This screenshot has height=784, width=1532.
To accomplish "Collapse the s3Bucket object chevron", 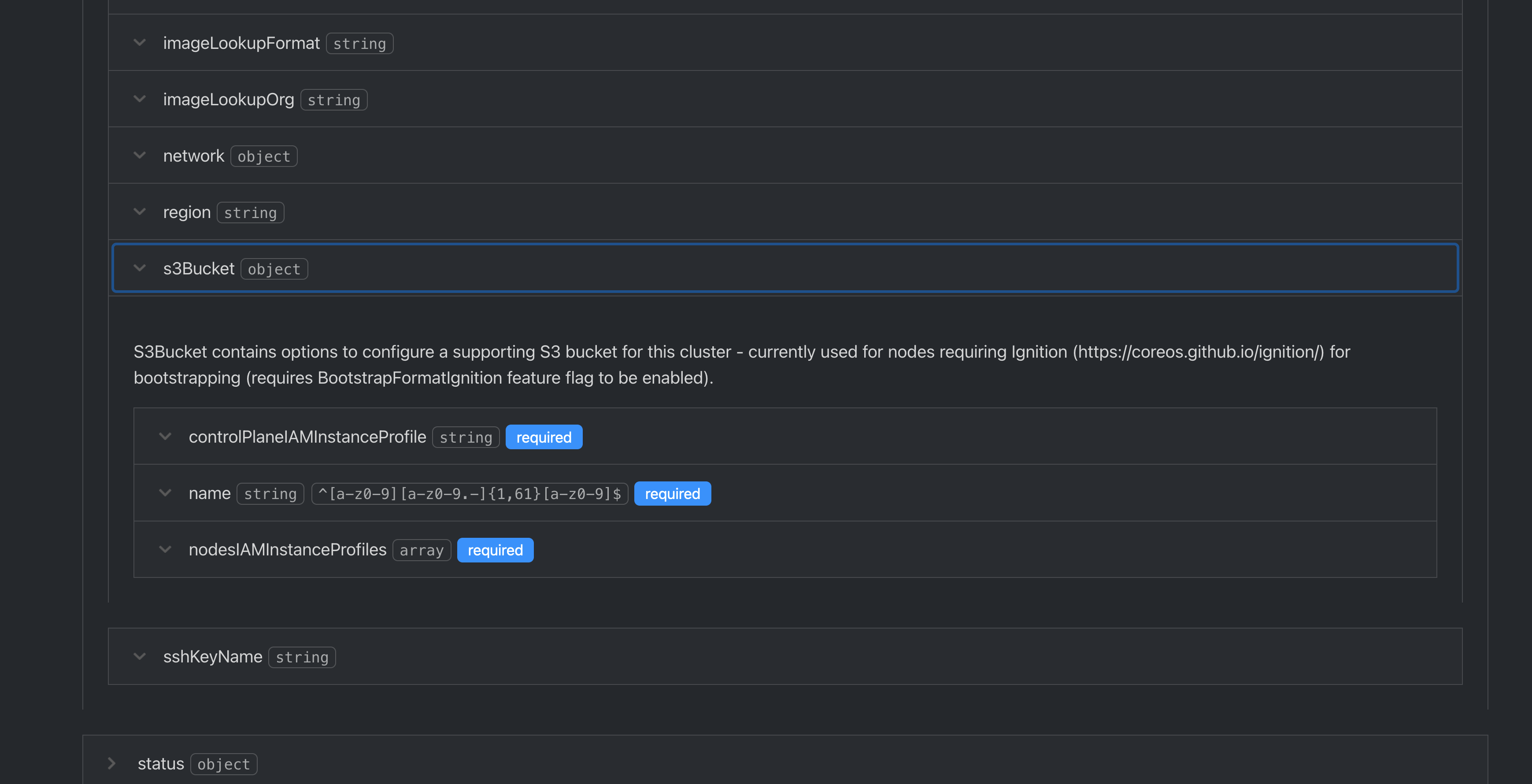I will (x=140, y=268).
